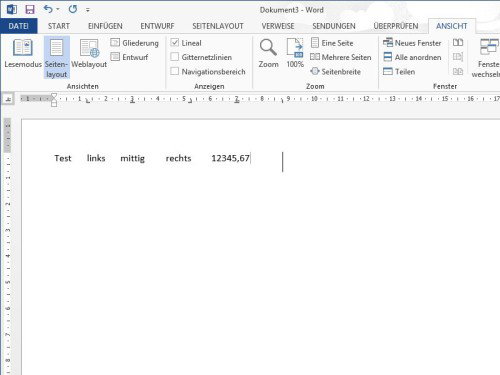The image size is (500, 375).
Task: Switch to Weblayout view
Action: click(89, 53)
